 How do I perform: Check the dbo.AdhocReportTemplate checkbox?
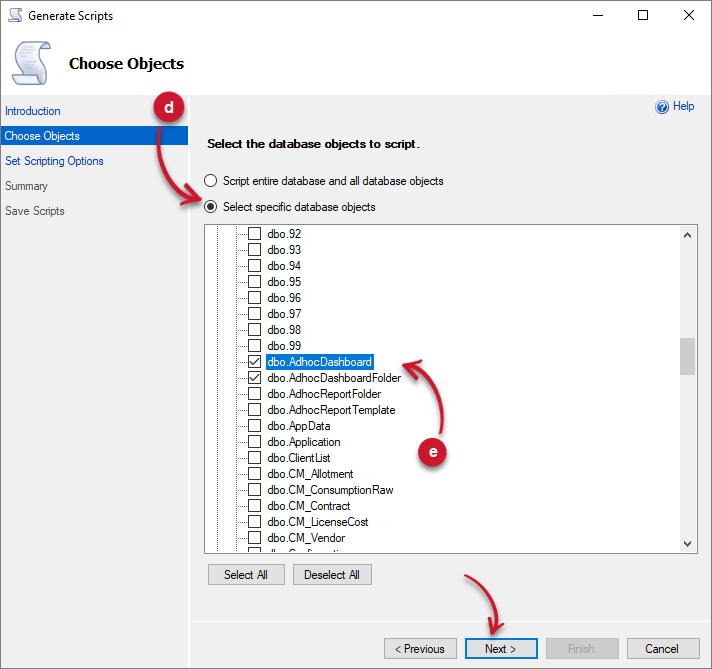[x=254, y=410]
